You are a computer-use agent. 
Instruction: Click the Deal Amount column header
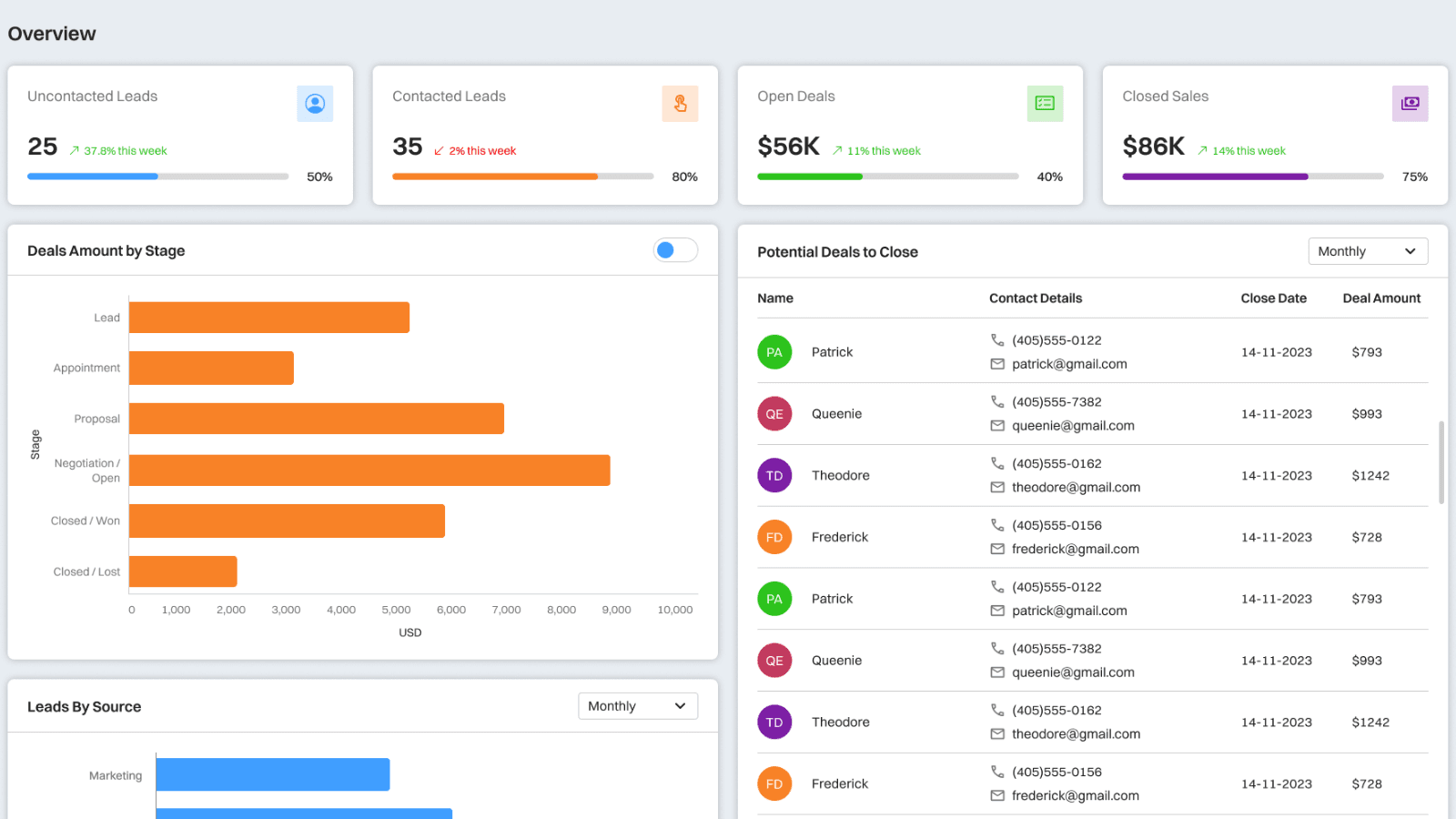coord(1380,298)
